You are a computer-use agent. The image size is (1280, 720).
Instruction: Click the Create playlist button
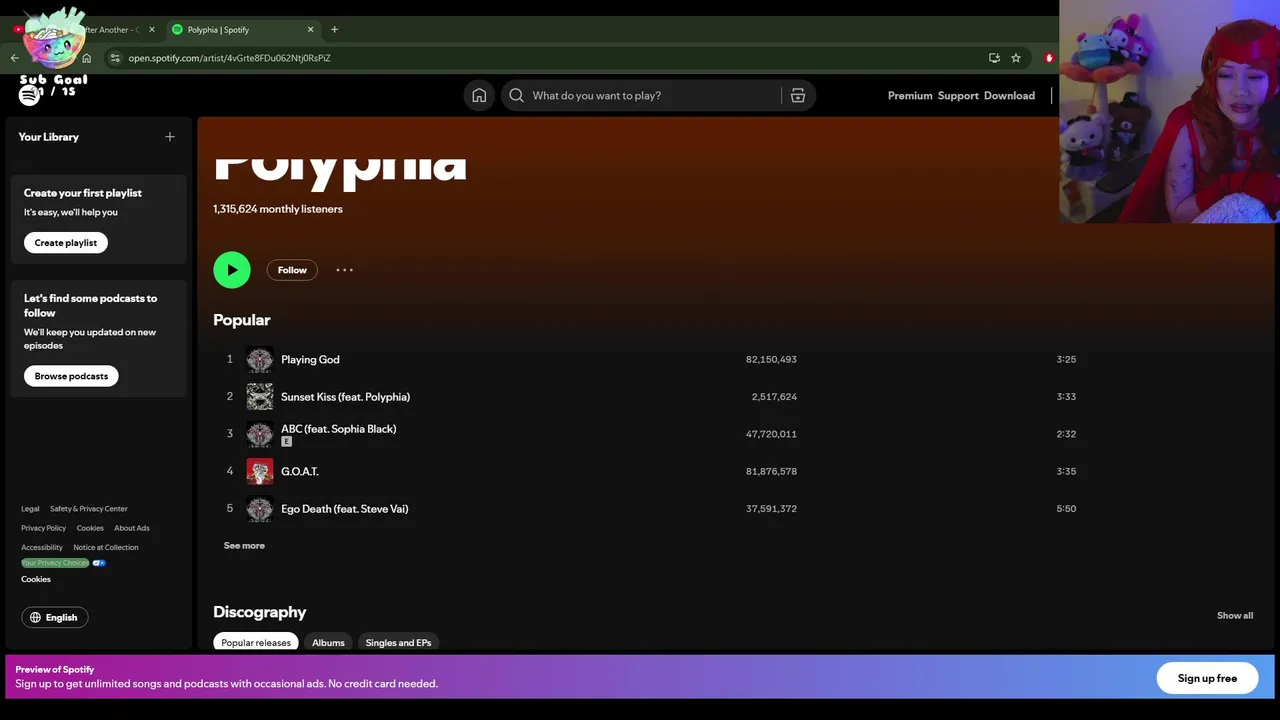tap(66, 243)
